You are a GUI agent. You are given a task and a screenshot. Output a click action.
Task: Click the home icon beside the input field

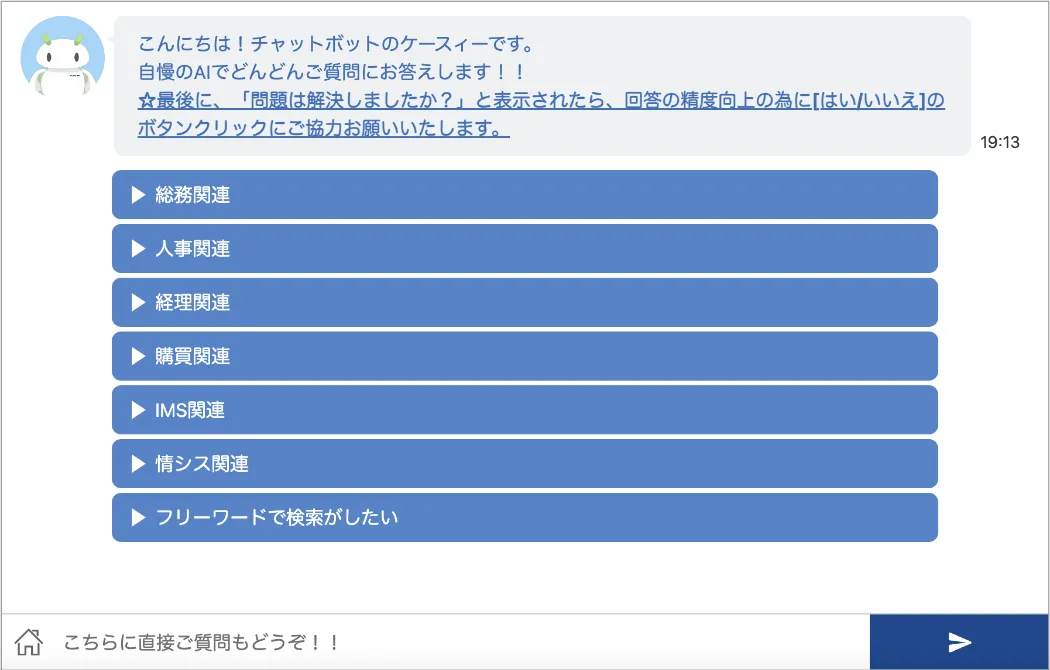point(29,642)
